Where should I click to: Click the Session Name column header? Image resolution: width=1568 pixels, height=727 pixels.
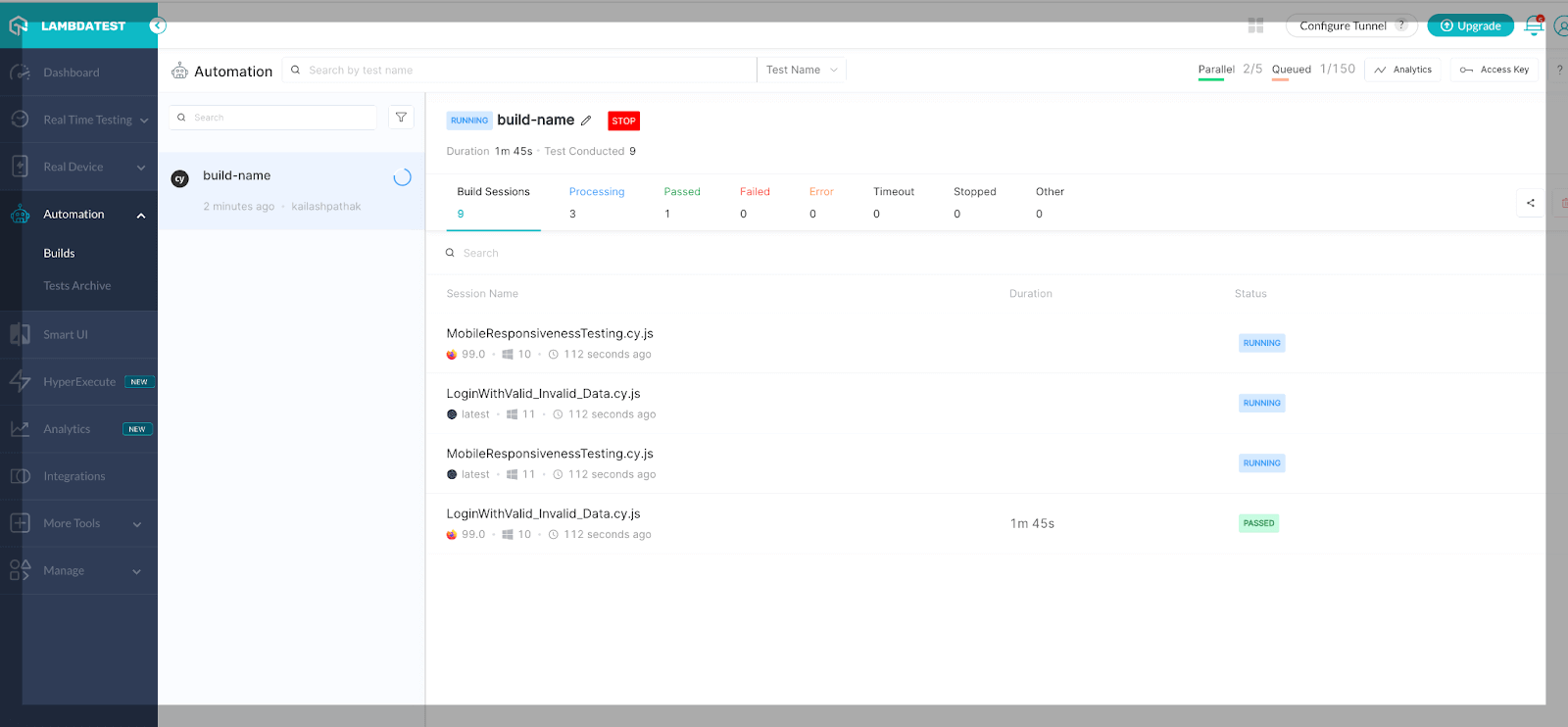482,294
